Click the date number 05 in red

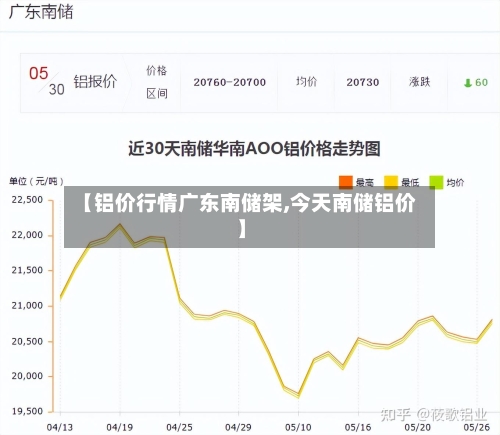pos(39,73)
